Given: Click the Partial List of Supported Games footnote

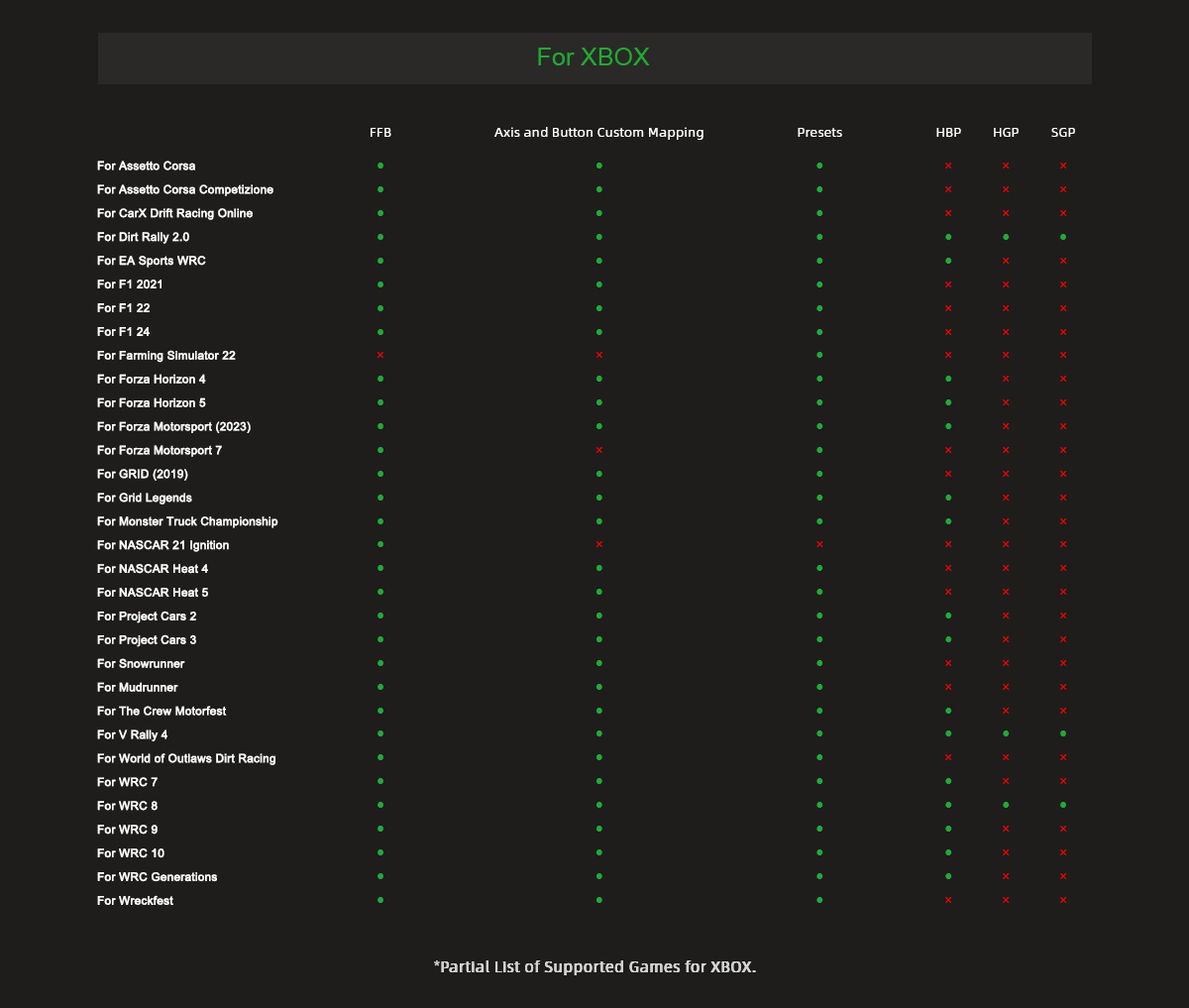Looking at the screenshot, I should 594,966.
